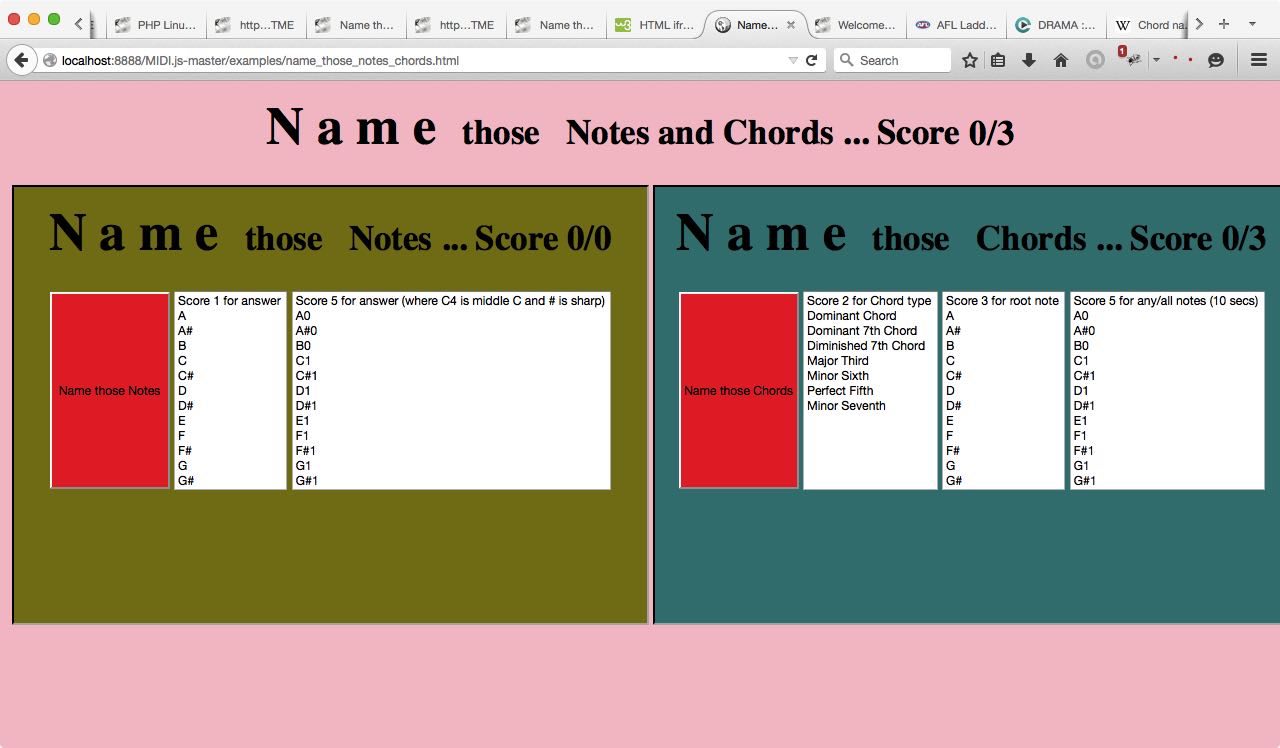Click the smiley face chat icon
1280x748 pixels.
[x=1216, y=60]
